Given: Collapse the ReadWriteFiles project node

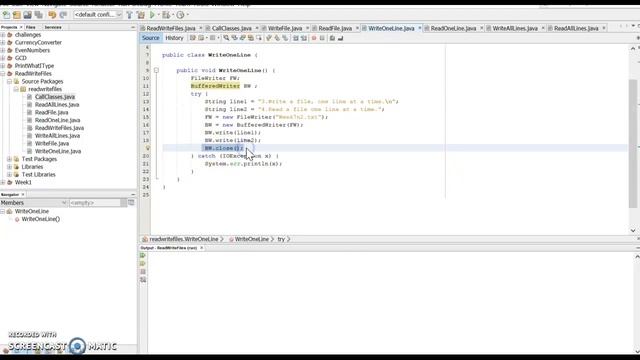Looking at the screenshot, I should [3, 74].
